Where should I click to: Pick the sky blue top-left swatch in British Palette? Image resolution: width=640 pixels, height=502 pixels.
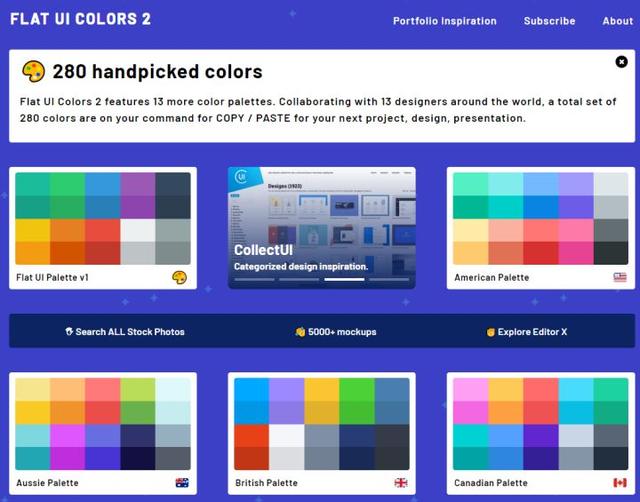pos(251,389)
